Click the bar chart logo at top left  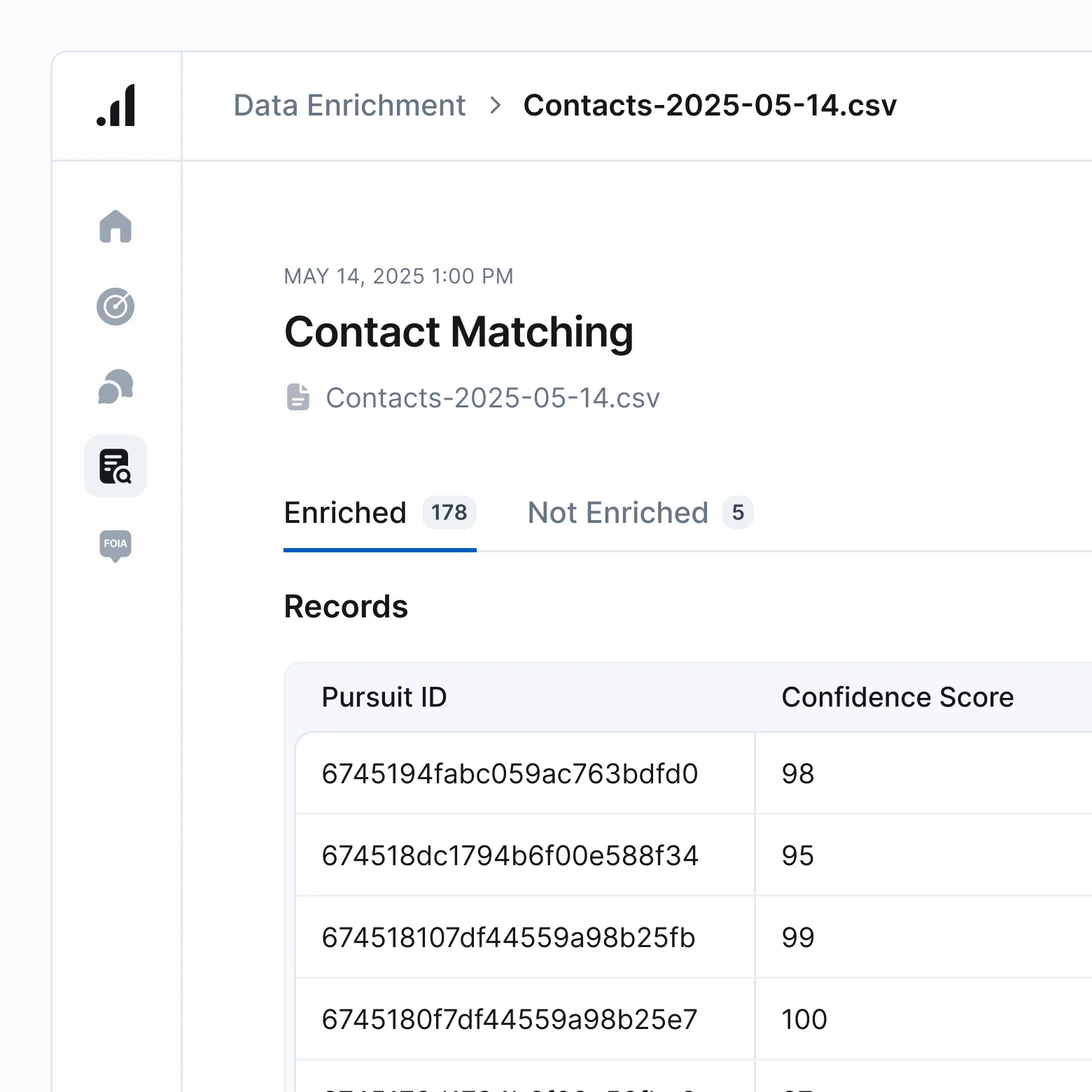[115, 106]
